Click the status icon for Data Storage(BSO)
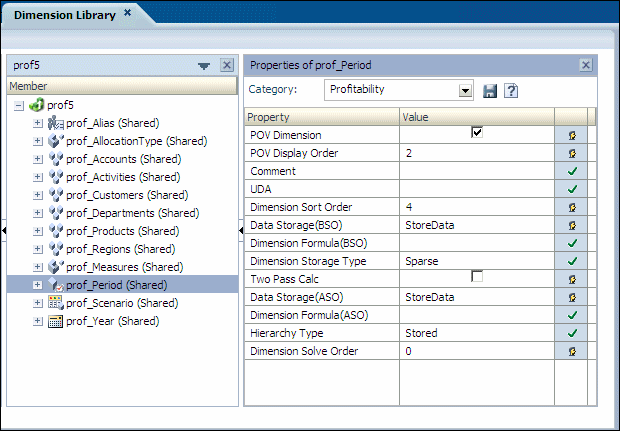This screenshot has height=431, width=620. point(572,225)
